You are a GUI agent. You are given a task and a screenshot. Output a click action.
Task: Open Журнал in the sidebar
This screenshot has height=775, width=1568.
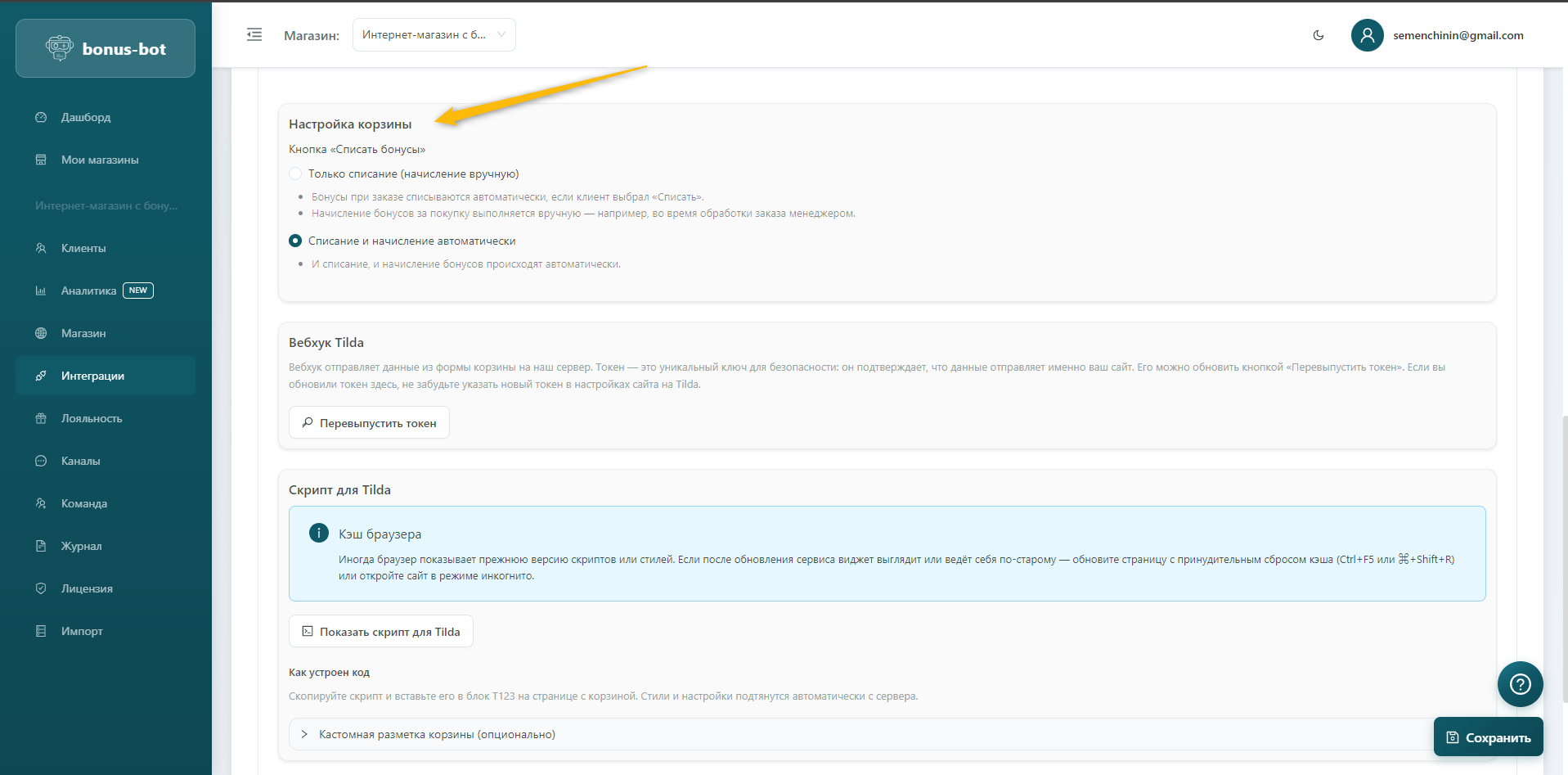82,546
